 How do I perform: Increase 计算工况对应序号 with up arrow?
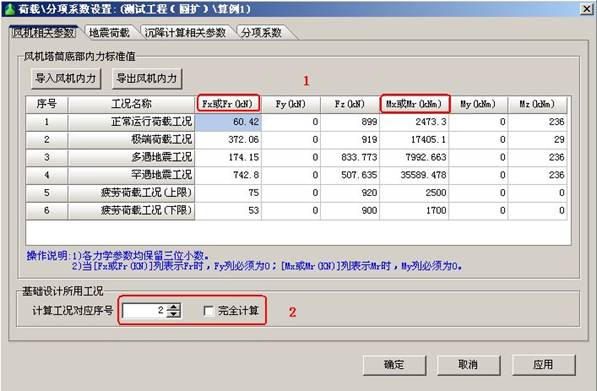coord(174,307)
